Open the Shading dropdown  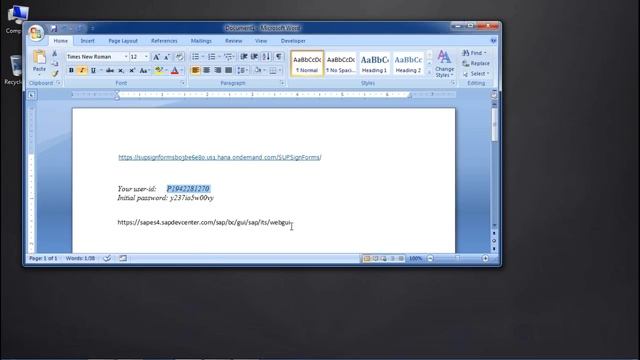[259, 71]
